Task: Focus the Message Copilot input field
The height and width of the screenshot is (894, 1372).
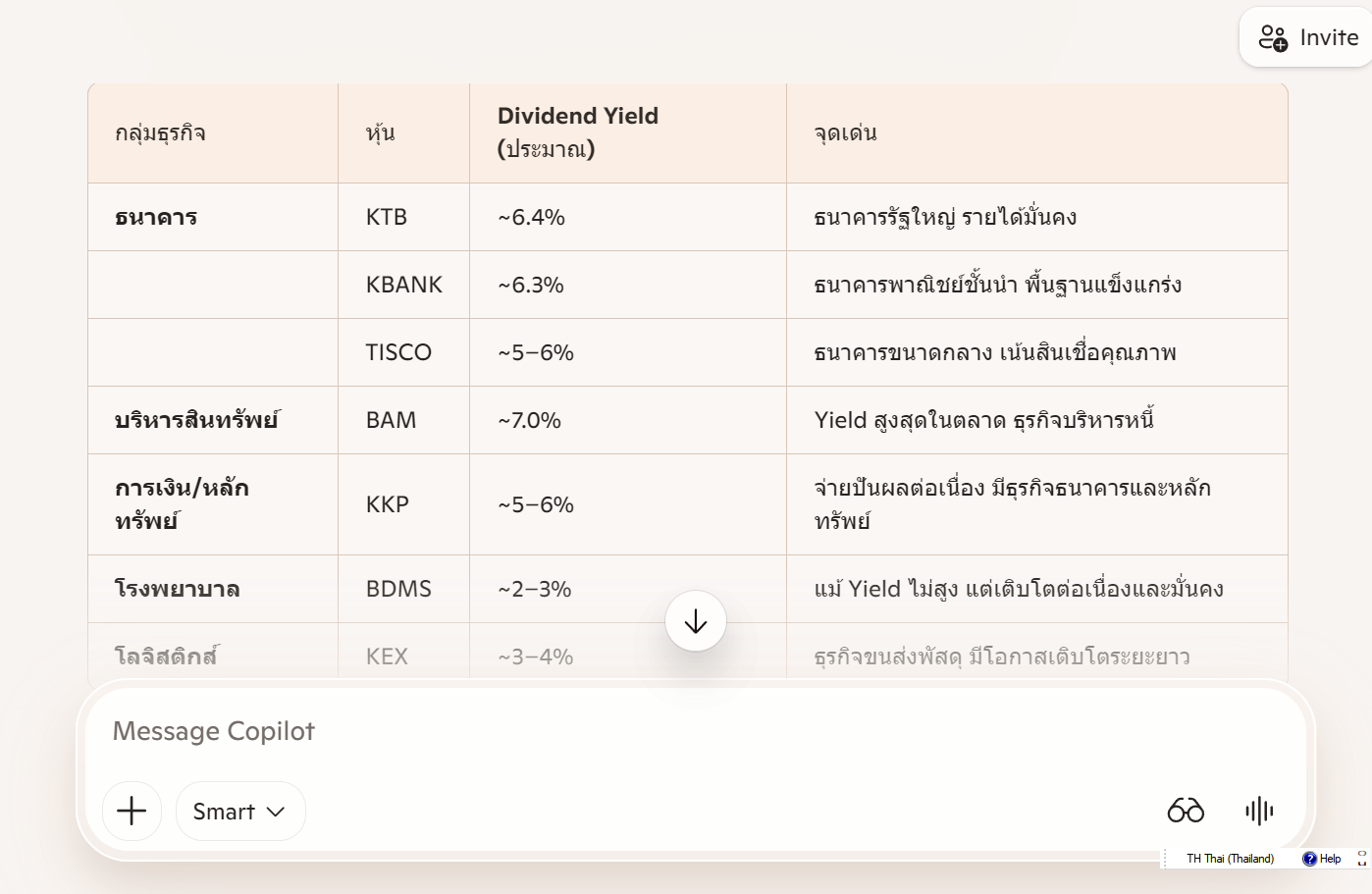Action: click(x=589, y=731)
